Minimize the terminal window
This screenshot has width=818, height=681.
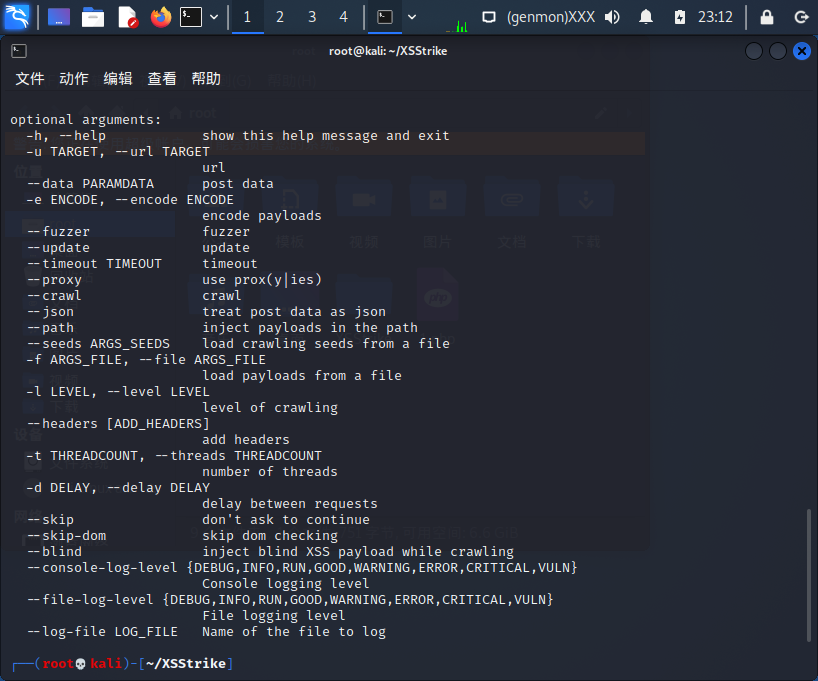tap(754, 51)
